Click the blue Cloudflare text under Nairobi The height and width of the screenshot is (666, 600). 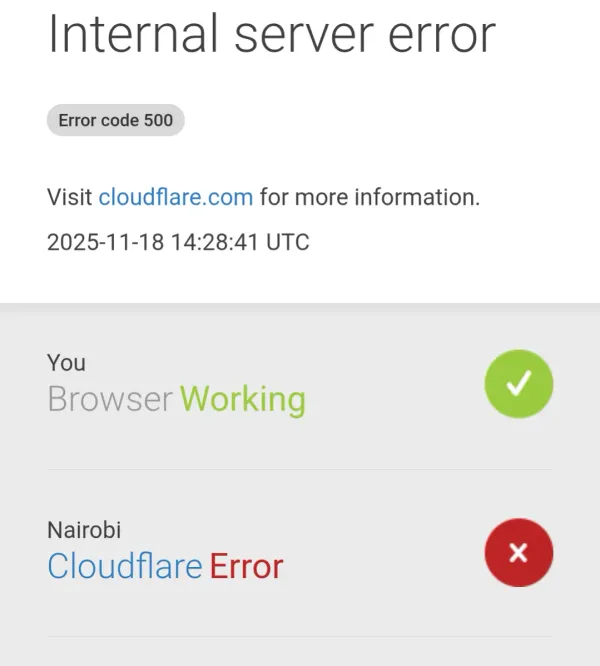click(125, 566)
